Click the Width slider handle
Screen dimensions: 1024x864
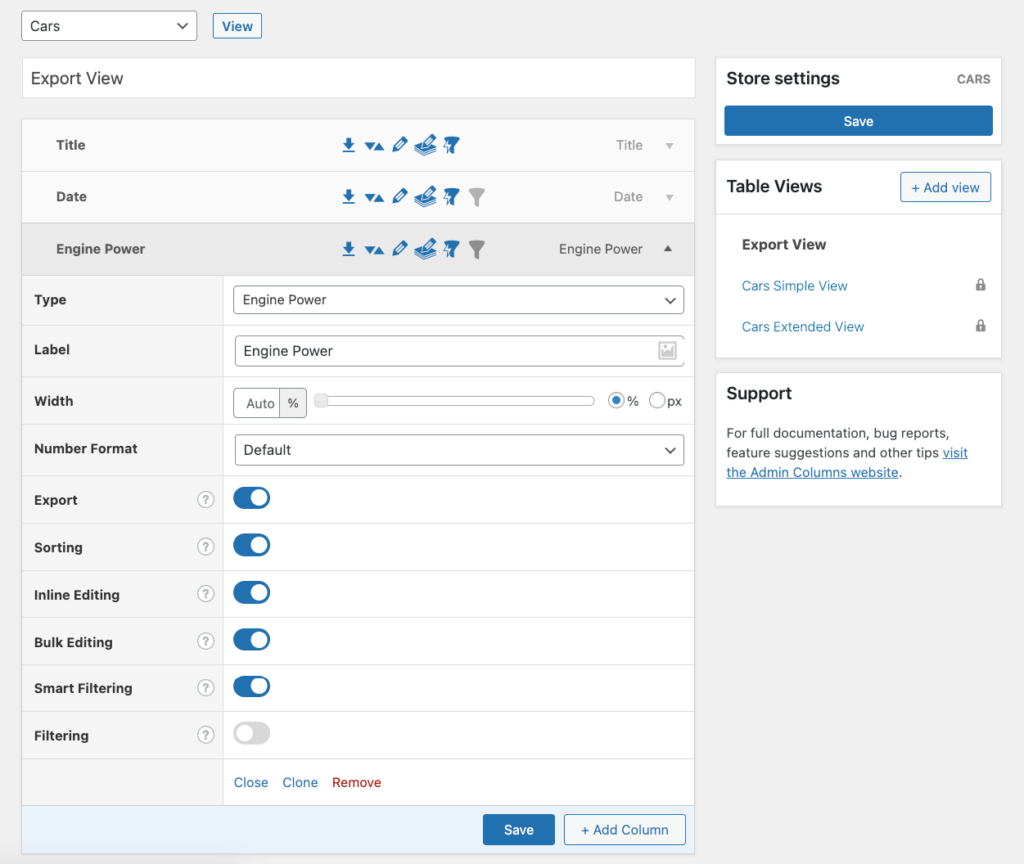tap(321, 399)
